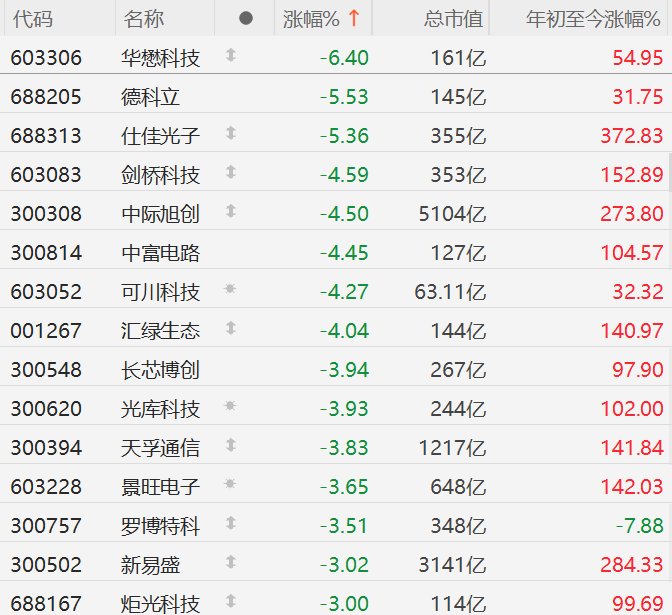Select stock code 603306
672x615 pixels.
[46, 58]
